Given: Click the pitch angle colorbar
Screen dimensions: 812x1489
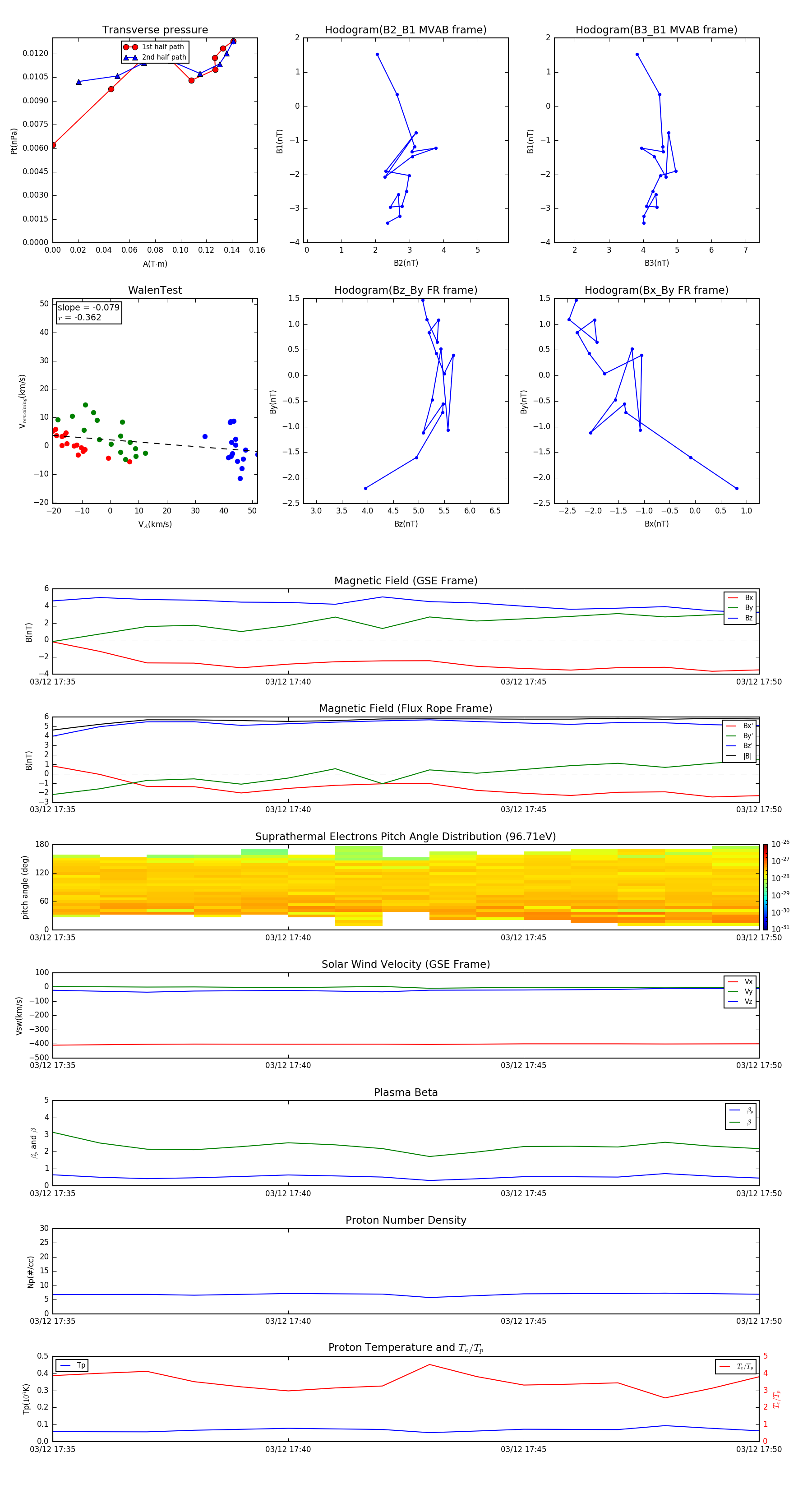Looking at the screenshot, I should tap(765, 887).
